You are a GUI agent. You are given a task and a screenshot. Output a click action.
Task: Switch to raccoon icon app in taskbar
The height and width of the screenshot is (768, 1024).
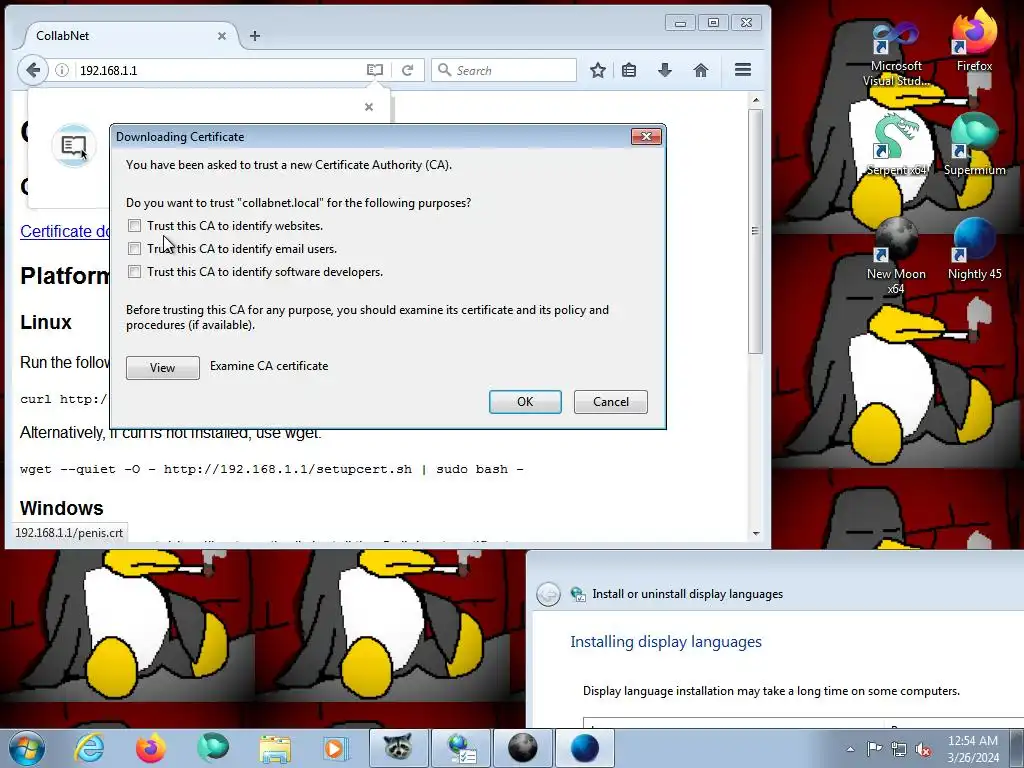[x=398, y=748]
